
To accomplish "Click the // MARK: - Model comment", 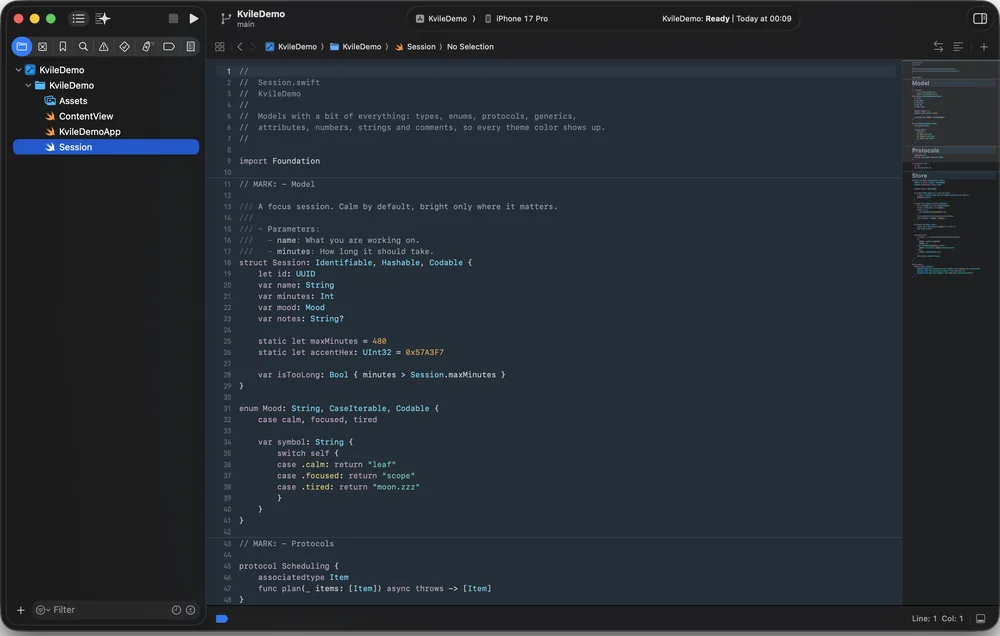I will coord(277,184).
